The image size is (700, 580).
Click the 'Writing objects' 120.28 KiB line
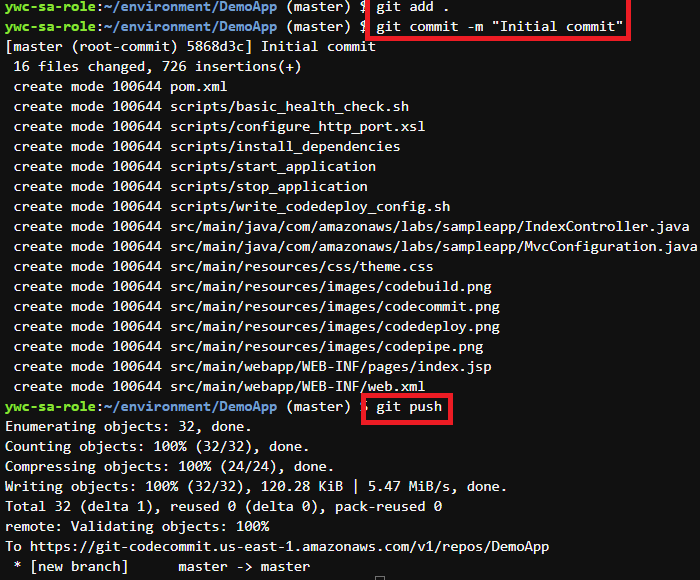(x=256, y=487)
